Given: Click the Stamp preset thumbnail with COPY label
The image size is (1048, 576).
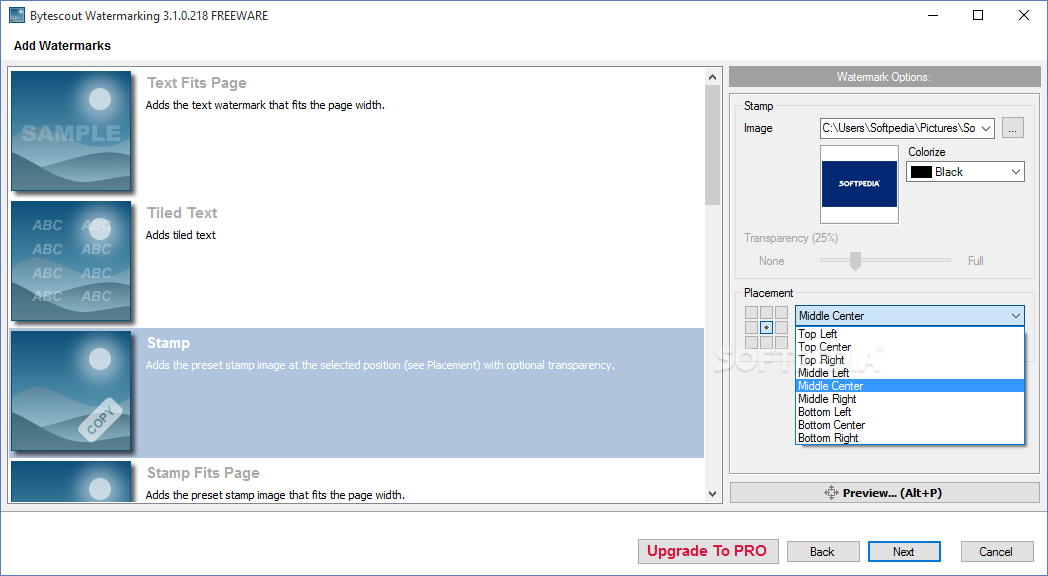Looking at the screenshot, I should tap(71, 390).
